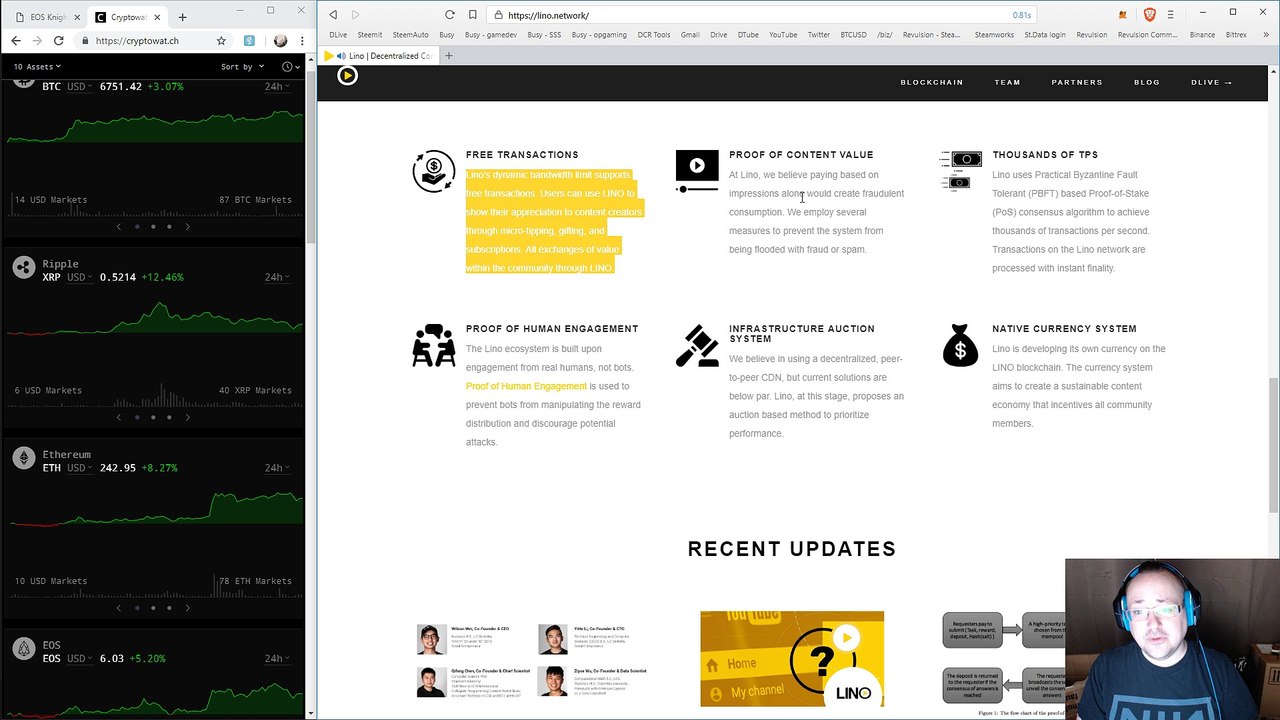Mute audio on the Lino tab
Viewport: 1280px width, 720px height.
[x=341, y=56]
